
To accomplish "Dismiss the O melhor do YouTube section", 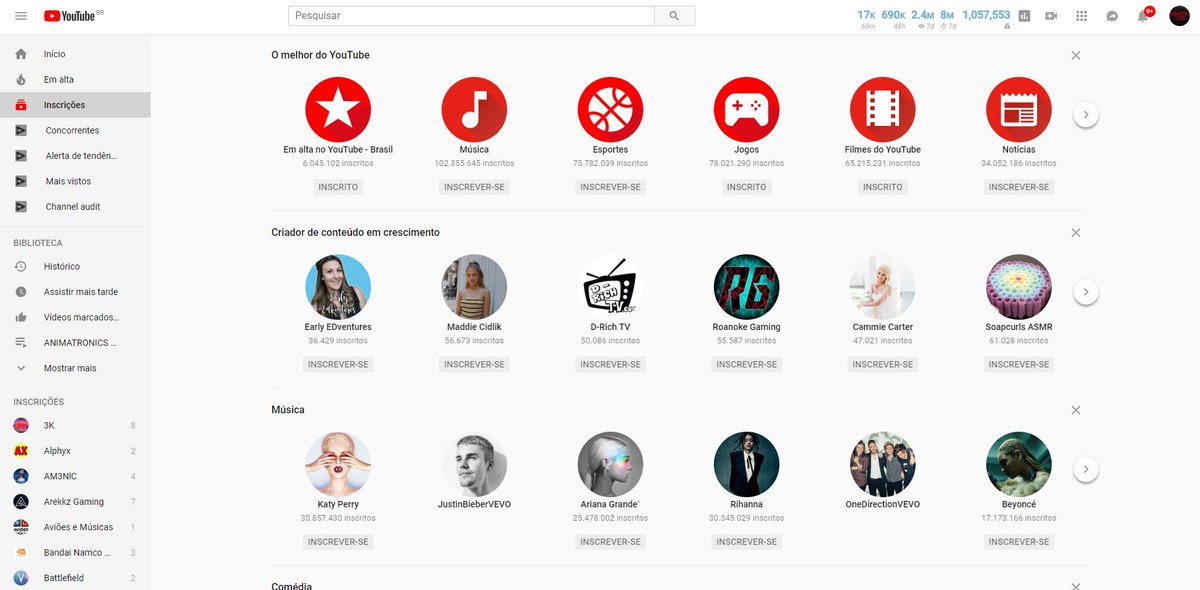I will tap(1076, 55).
